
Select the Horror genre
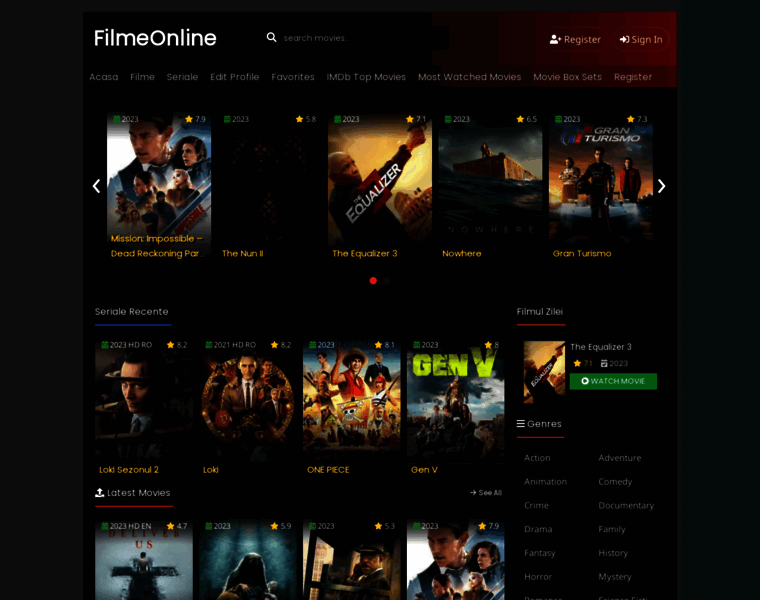pyautogui.click(x=538, y=577)
